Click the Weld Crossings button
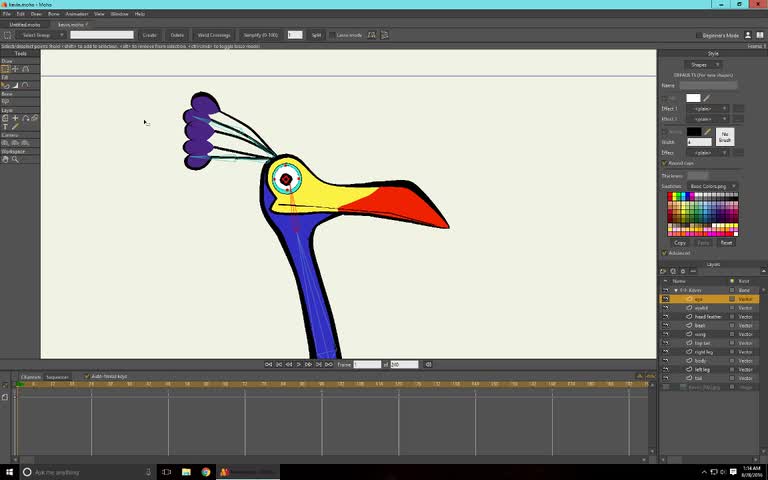768x480 pixels. click(214, 35)
